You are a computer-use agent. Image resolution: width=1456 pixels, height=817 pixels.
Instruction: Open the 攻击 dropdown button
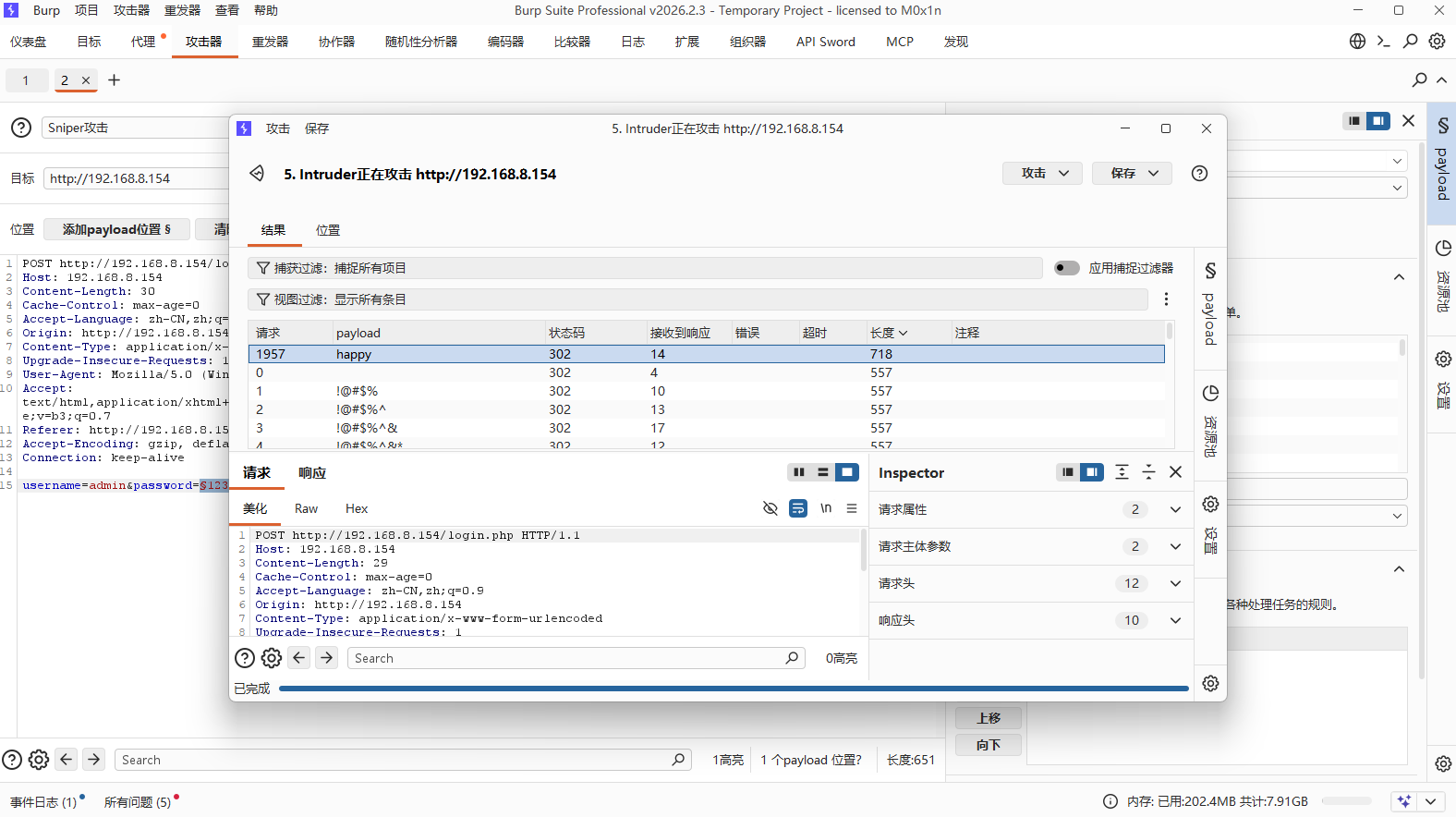click(1042, 174)
